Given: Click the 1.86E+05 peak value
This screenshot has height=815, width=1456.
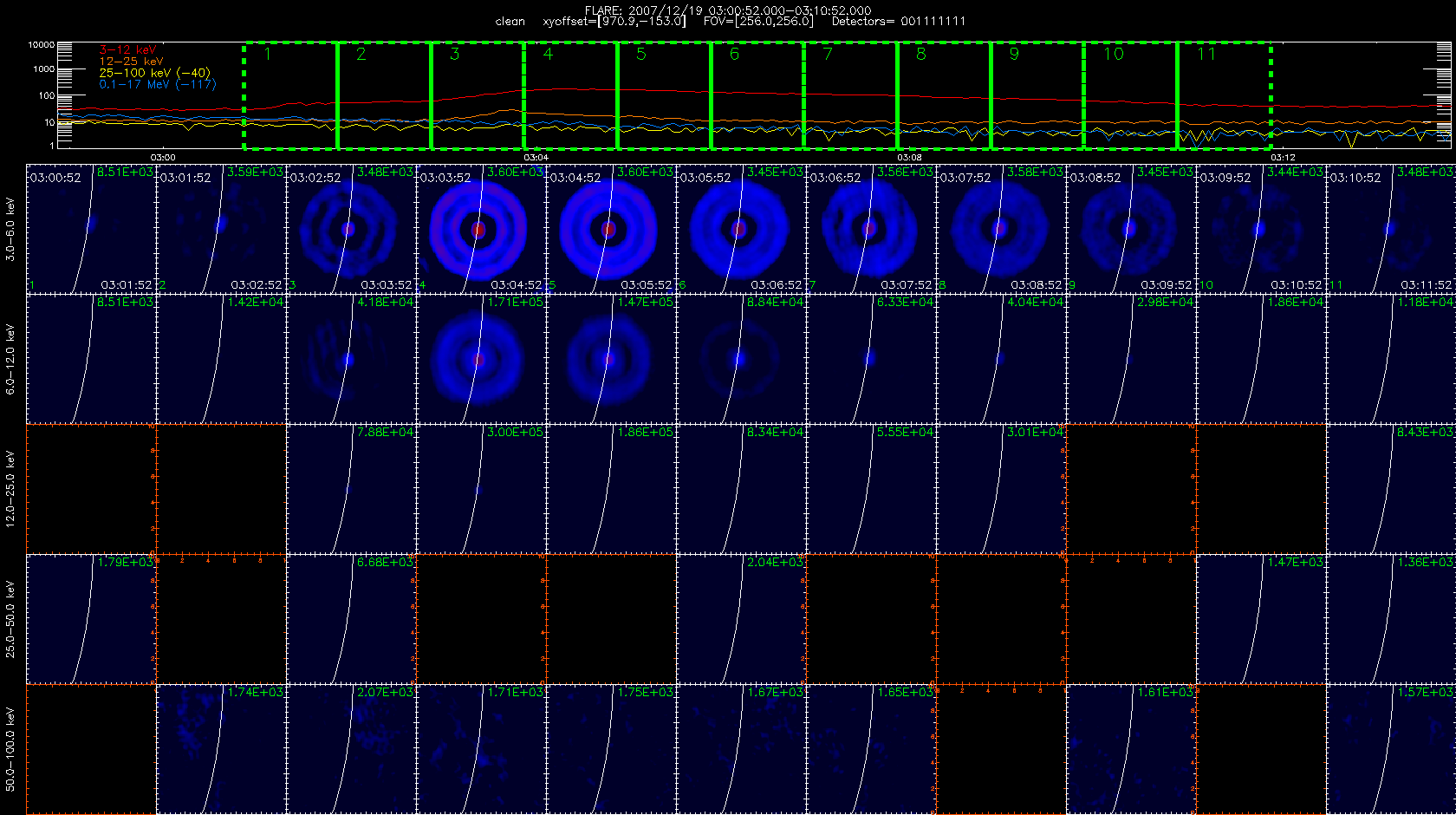Looking at the screenshot, I should [645, 433].
